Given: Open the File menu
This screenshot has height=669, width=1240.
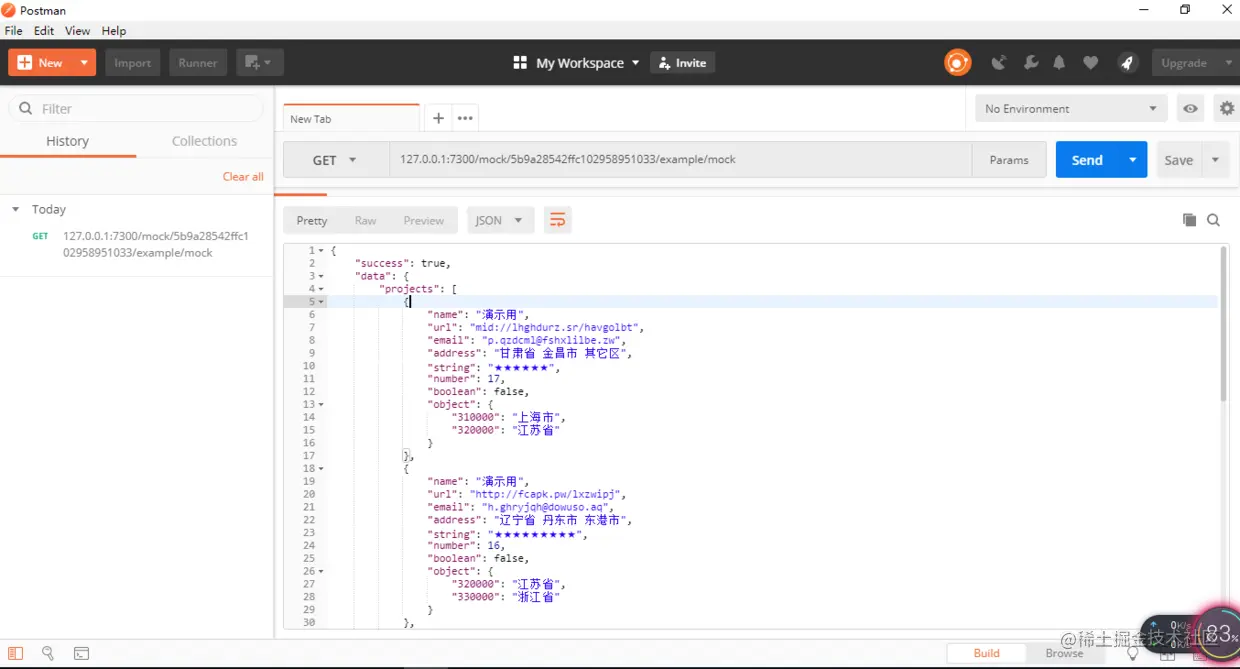Looking at the screenshot, I should [14, 31].
